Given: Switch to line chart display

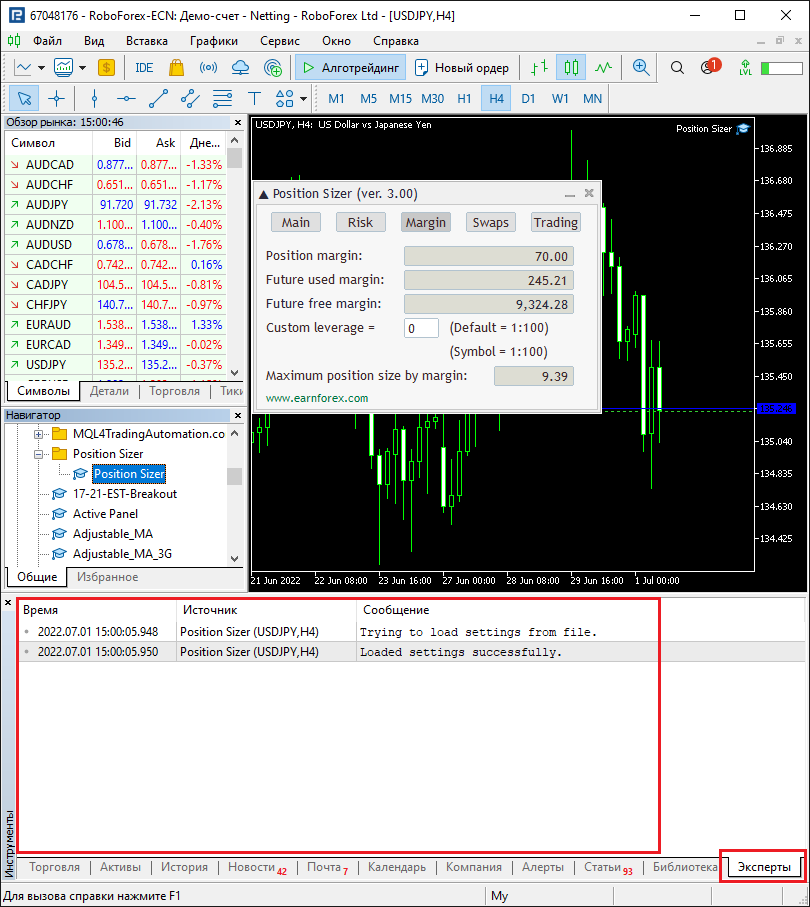Looking at the screenshot, I should 603,68.
